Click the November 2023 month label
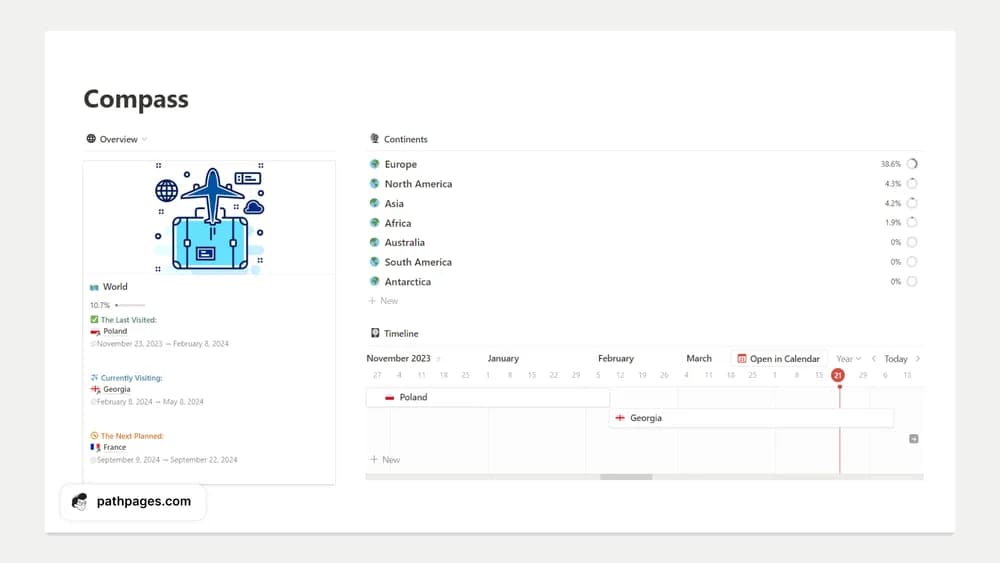Screen dimensions: 1000x563 (x=398, y=358)
